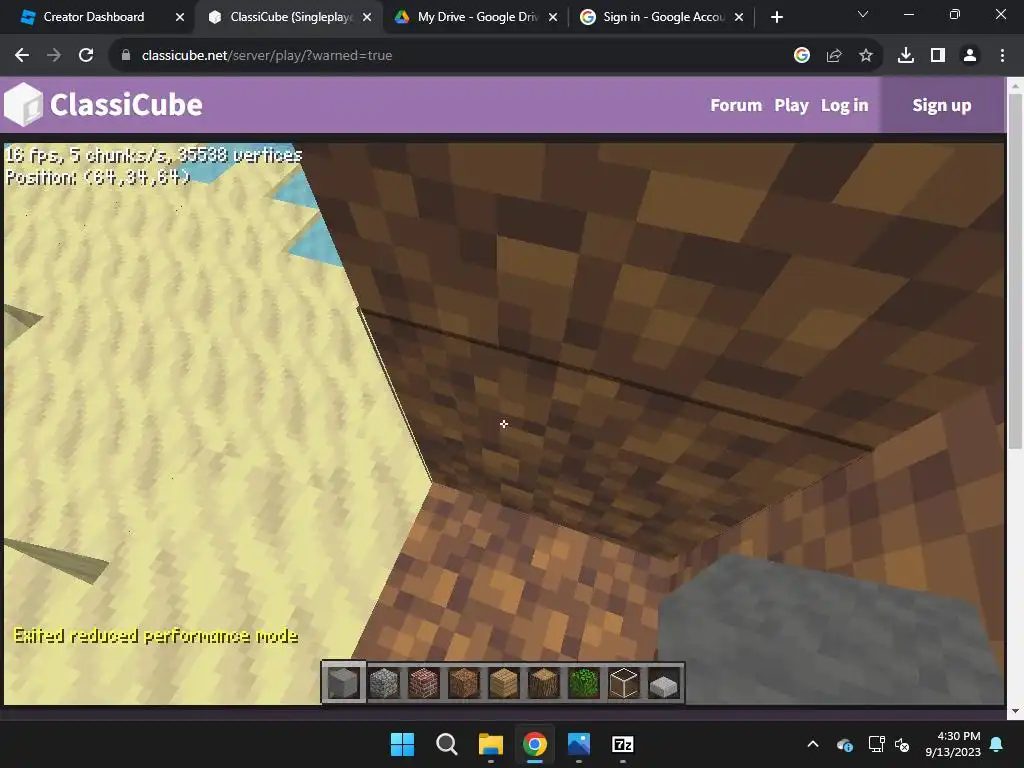Go back to previous page
Screen dimensions: 1024x768
pyautogui.click(x=22, y=56)
